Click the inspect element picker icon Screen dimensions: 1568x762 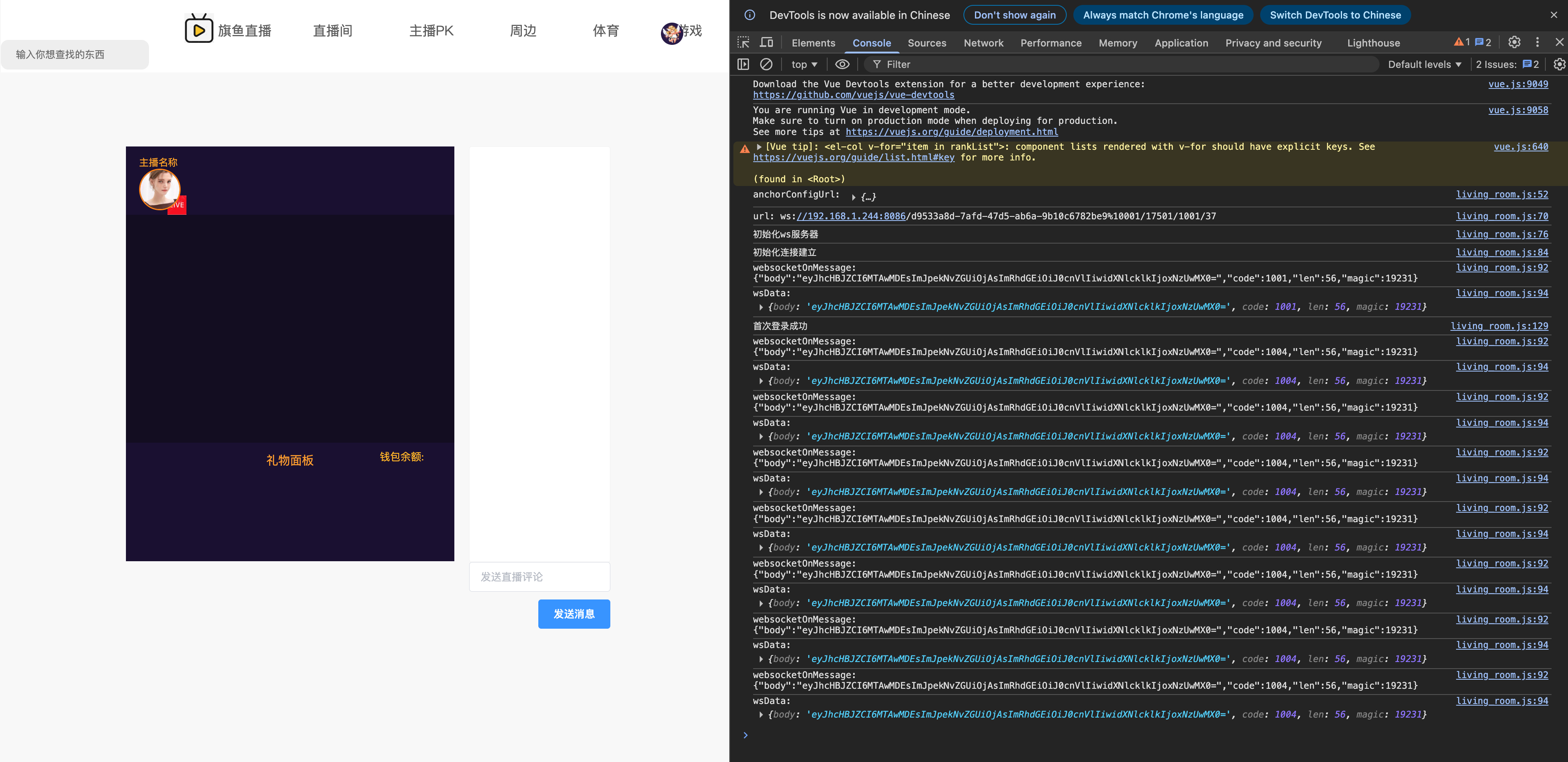[x=743, y=43]
